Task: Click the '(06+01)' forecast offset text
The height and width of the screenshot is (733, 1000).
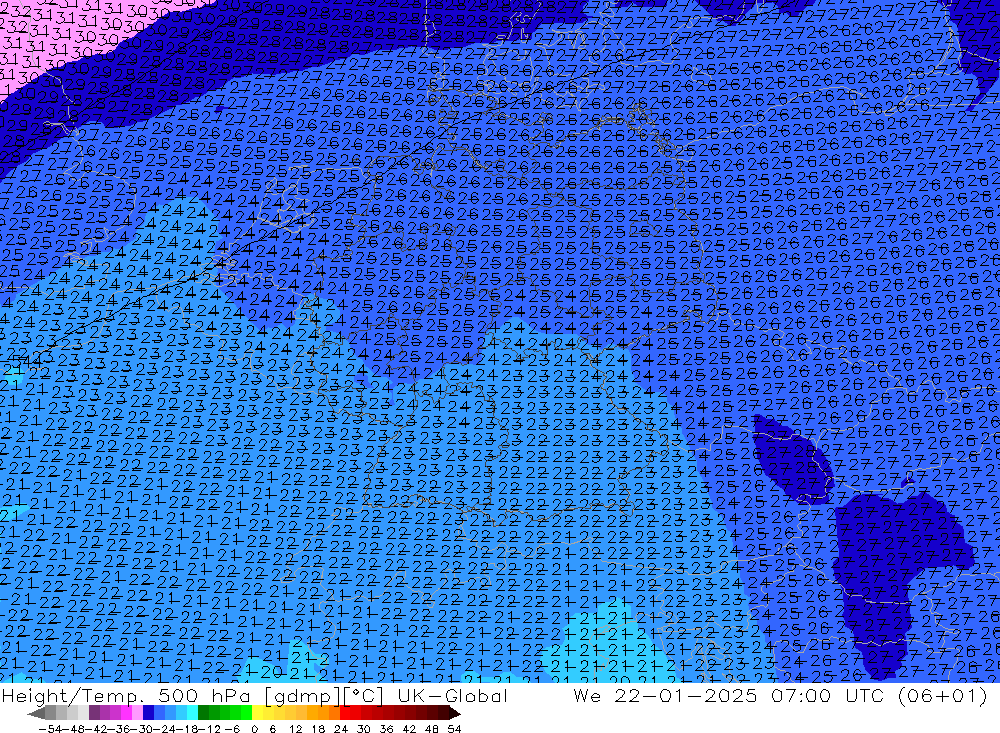Action: pyautogui.click(x=943, y=696)
